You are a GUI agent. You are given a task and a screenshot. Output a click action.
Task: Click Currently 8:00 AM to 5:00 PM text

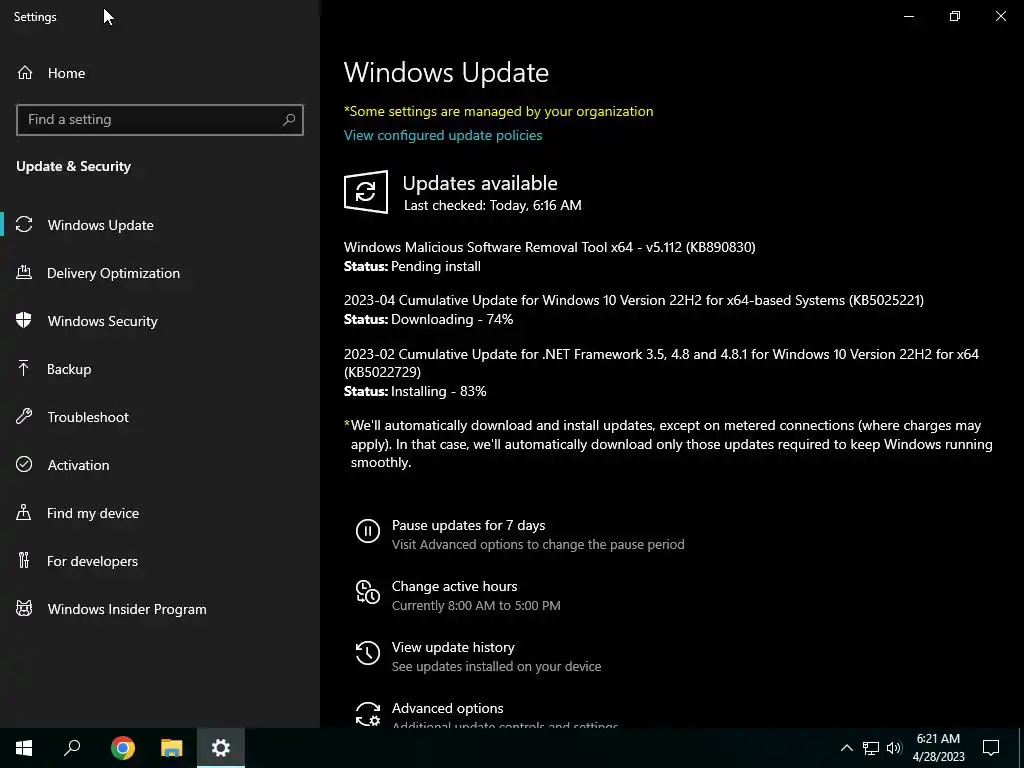tap(476, 605)
